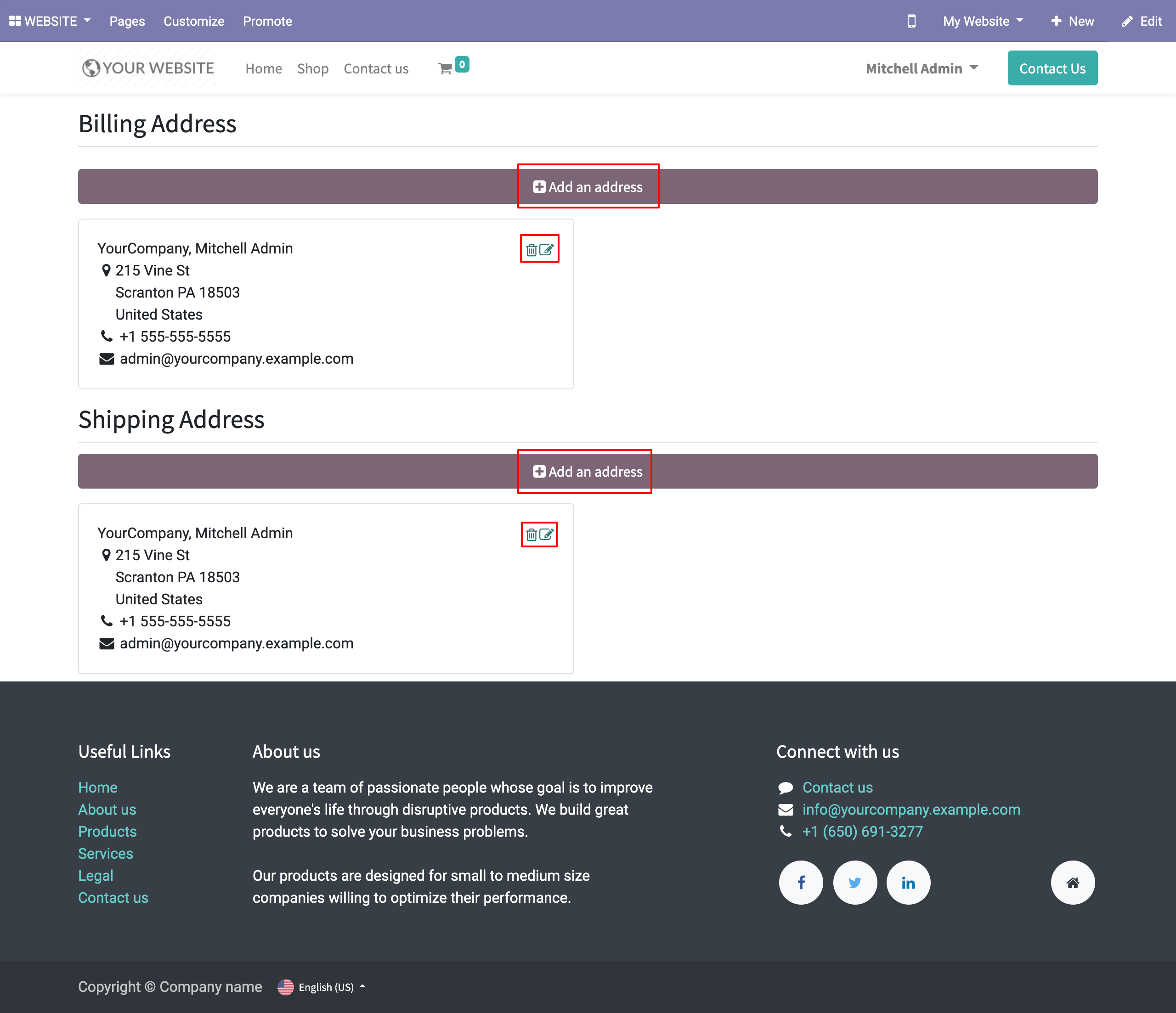
Task: Delete the billing address via trash icon
Action: click(531, 250)
